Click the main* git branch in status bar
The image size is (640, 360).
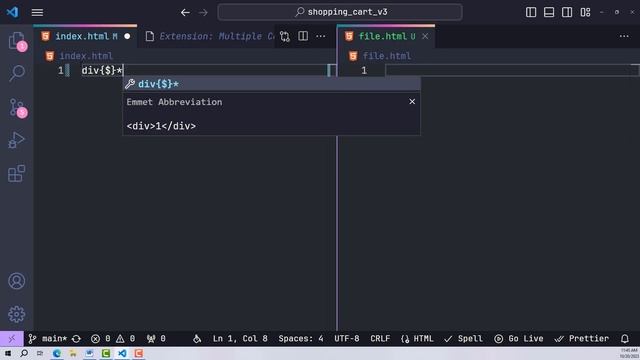(x=48, y=338)
